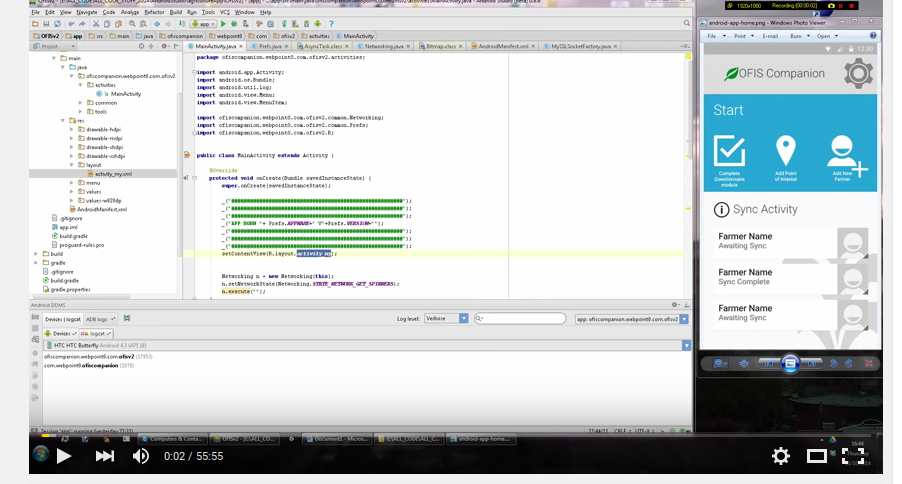Play the video
This screenshot has width=902, height=484.
(x=63, y=456)
